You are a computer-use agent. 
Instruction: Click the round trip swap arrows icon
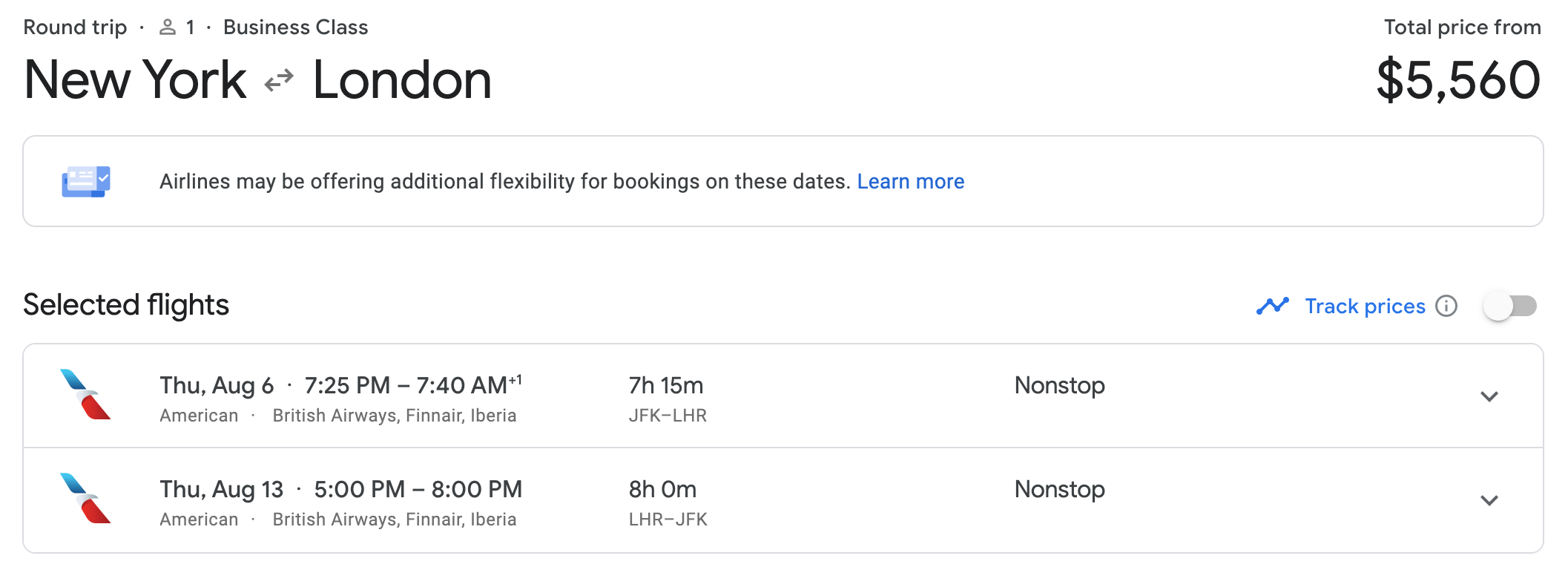pos(279,80)
